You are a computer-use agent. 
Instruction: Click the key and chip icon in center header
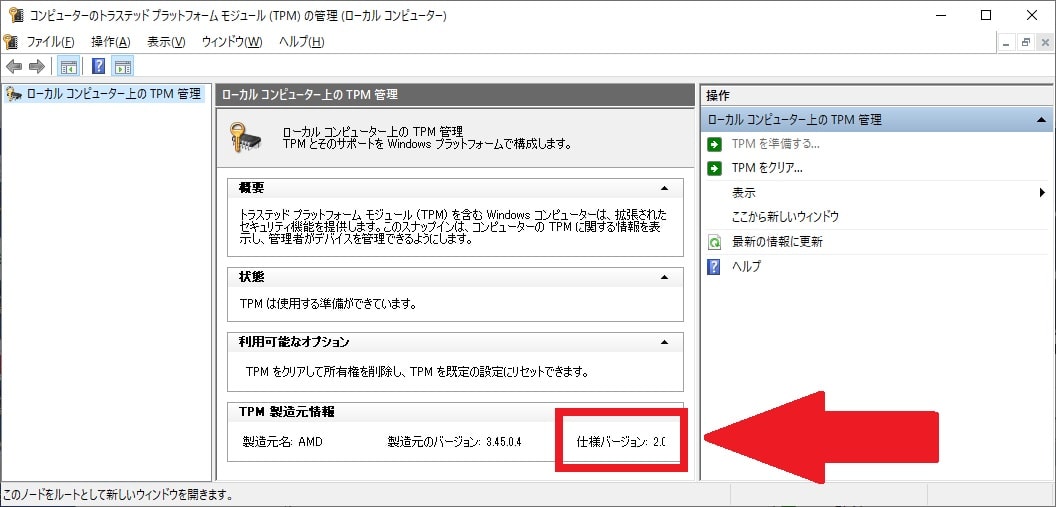pyautogui.click(x=244, y=135)
